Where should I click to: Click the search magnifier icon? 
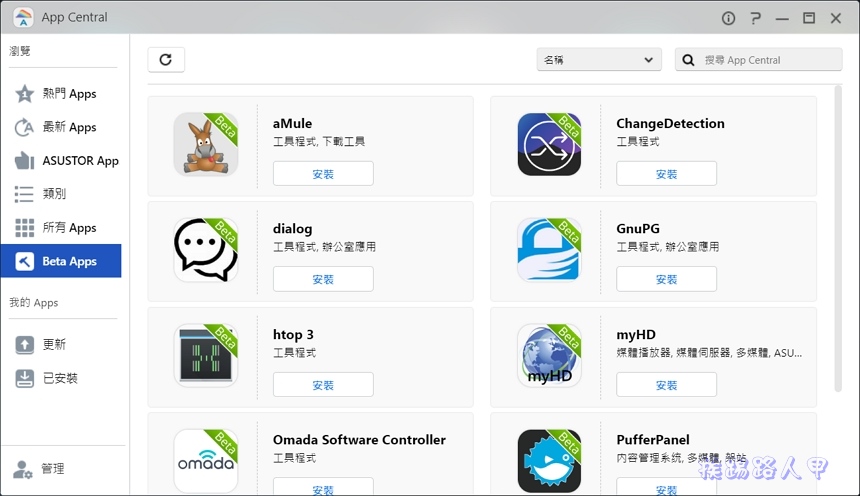(x=688, y=60)
